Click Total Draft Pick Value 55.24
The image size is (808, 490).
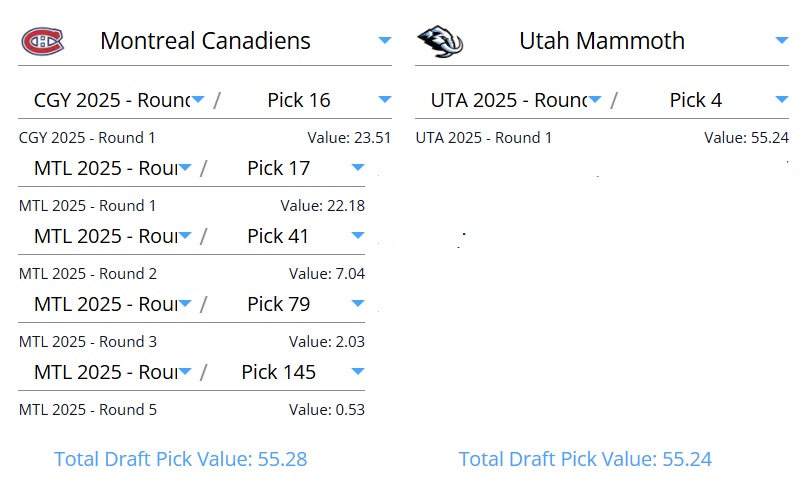pyautogui.click(x=585, y=459)
